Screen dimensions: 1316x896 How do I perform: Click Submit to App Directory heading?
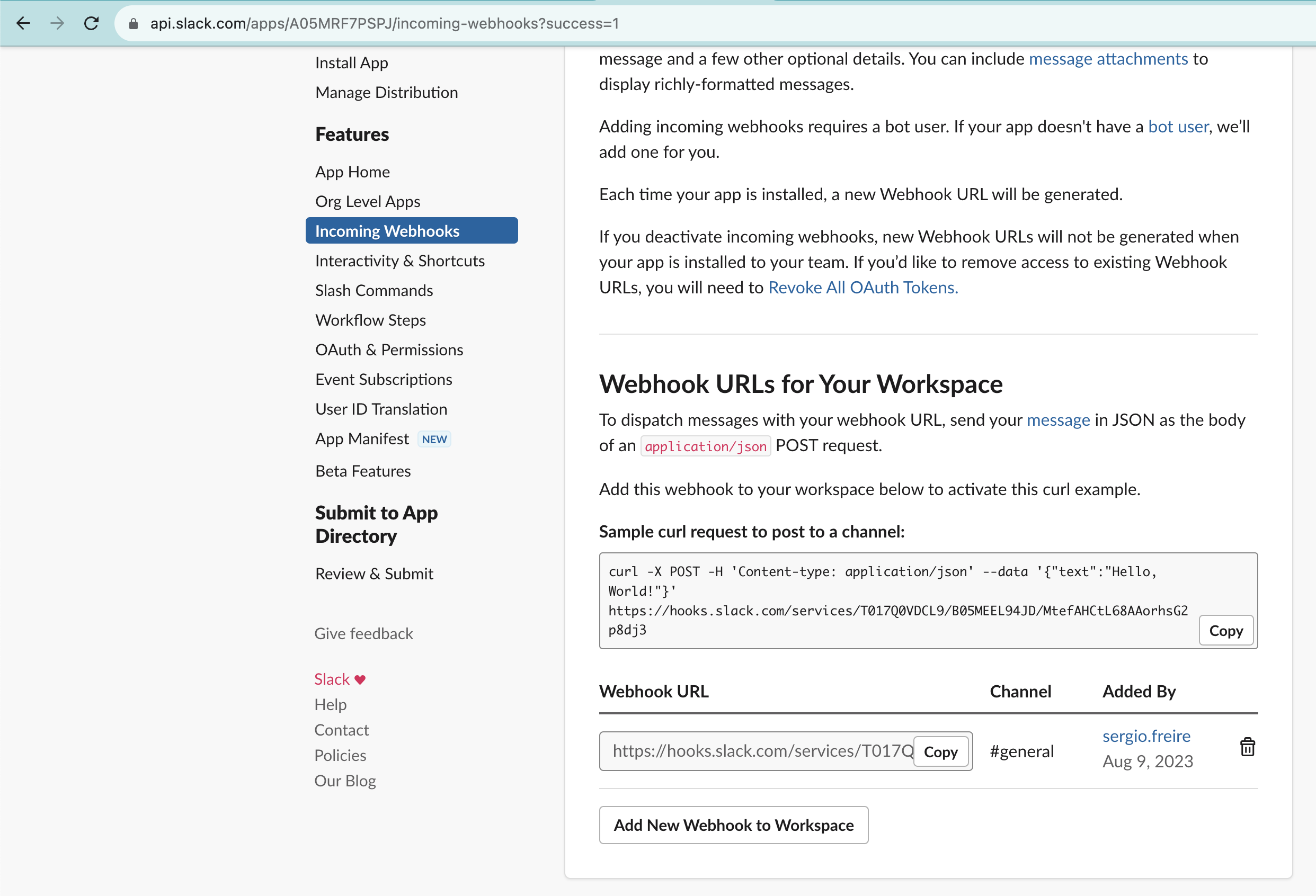click(377, 524)
